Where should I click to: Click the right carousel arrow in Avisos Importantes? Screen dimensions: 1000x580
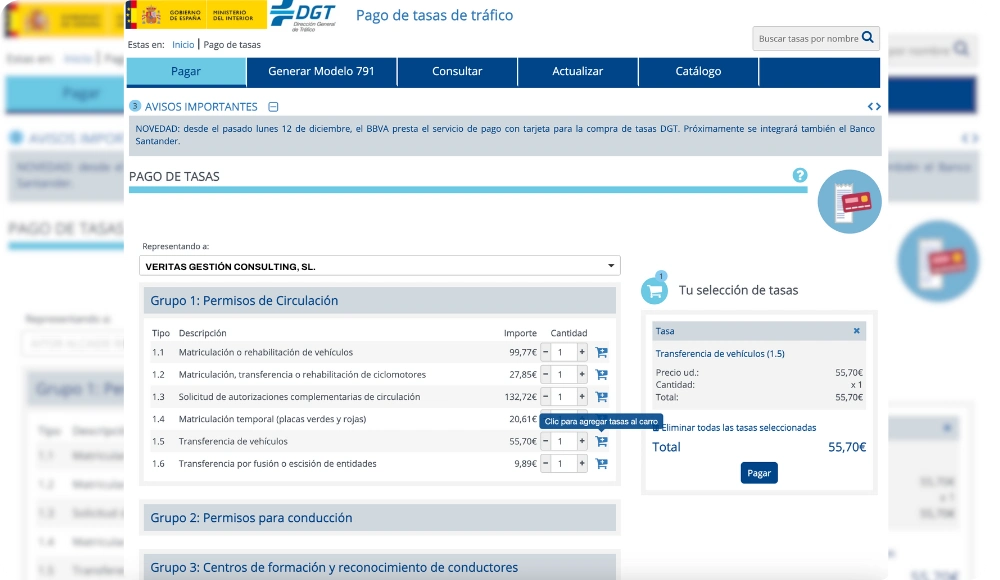coord(878,106)
